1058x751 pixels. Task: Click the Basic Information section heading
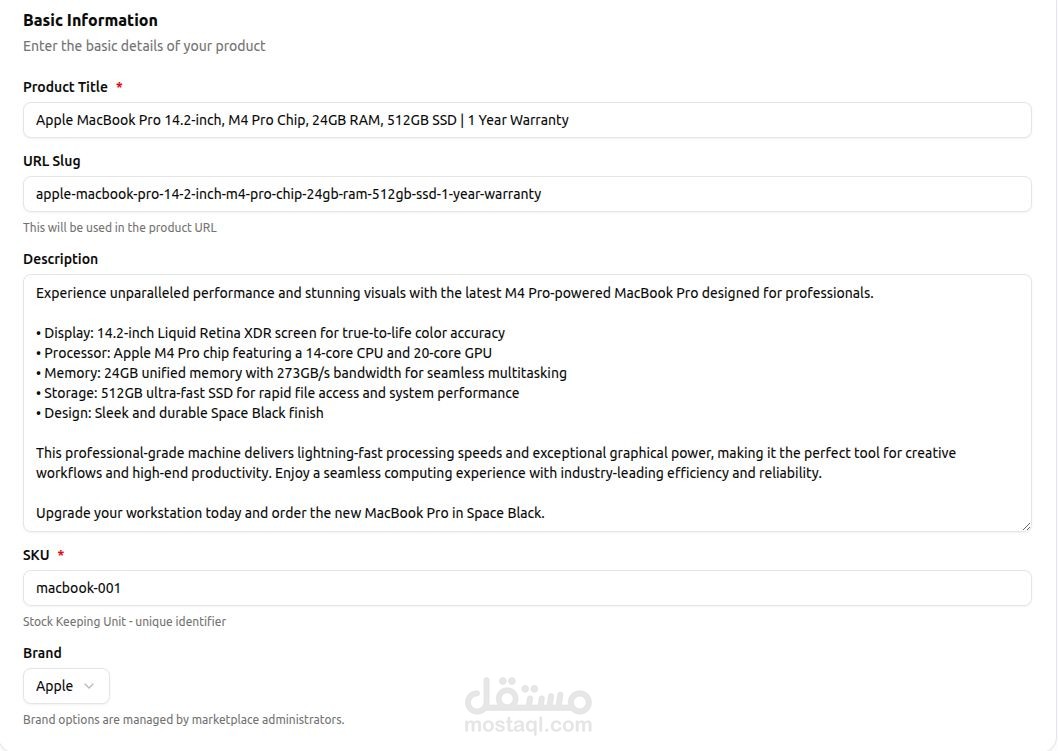[x=90, y=20]
